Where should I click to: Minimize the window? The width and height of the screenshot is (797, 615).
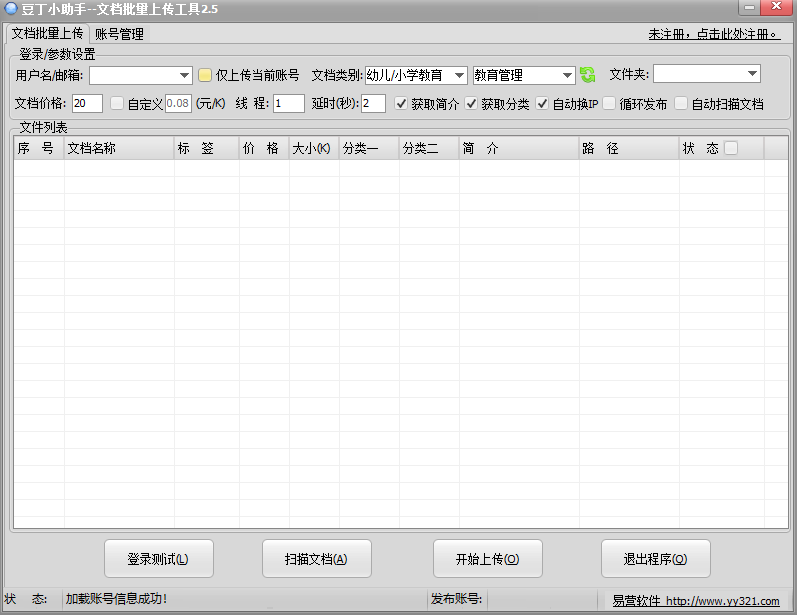click(749, 7)
